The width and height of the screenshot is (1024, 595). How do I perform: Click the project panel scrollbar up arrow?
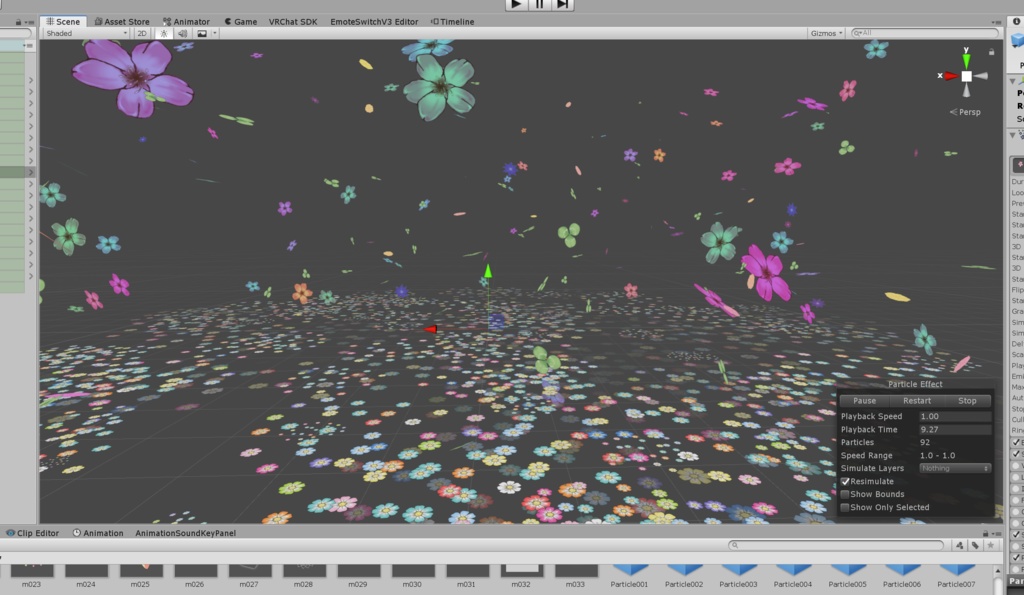(x=997, y=570)
